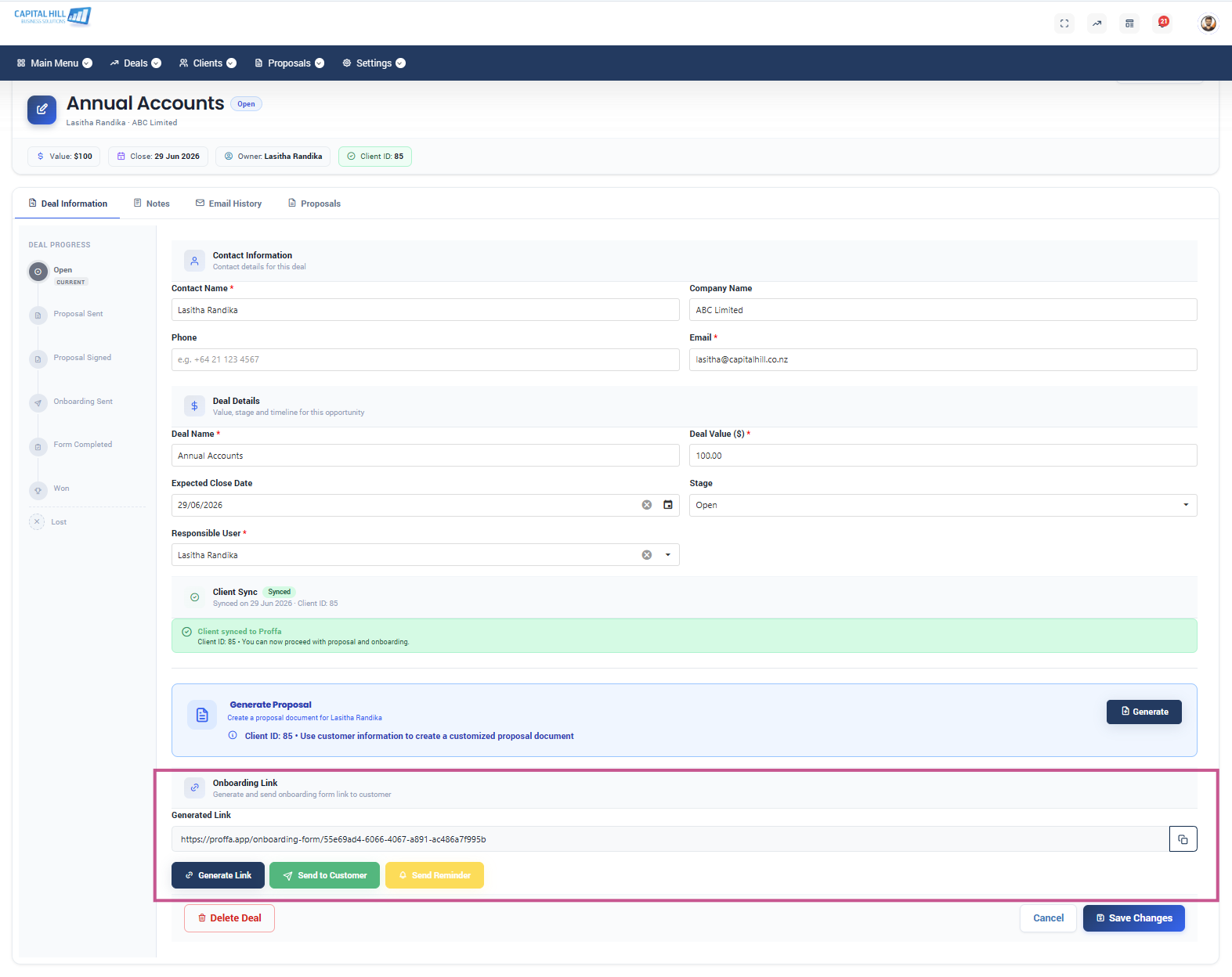Open the calculator icon in header

coord(1129,23)
